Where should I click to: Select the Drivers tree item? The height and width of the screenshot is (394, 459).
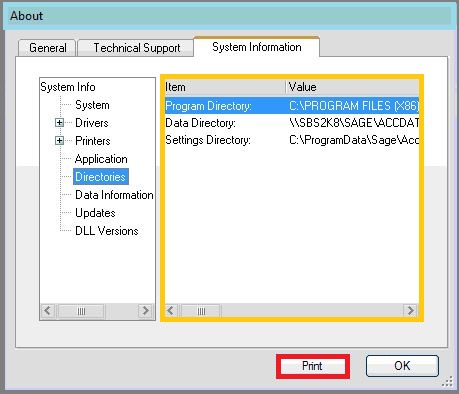[x=92, y=123]
